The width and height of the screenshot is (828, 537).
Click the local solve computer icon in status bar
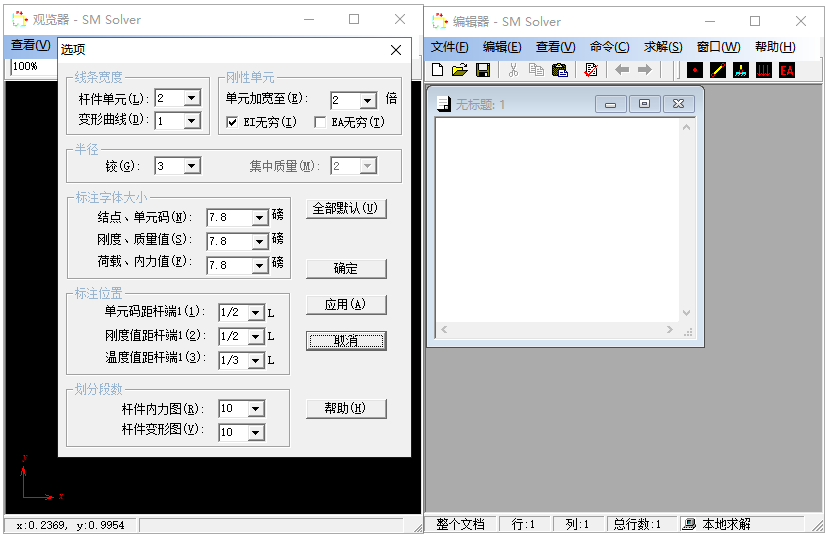(689, 524)
